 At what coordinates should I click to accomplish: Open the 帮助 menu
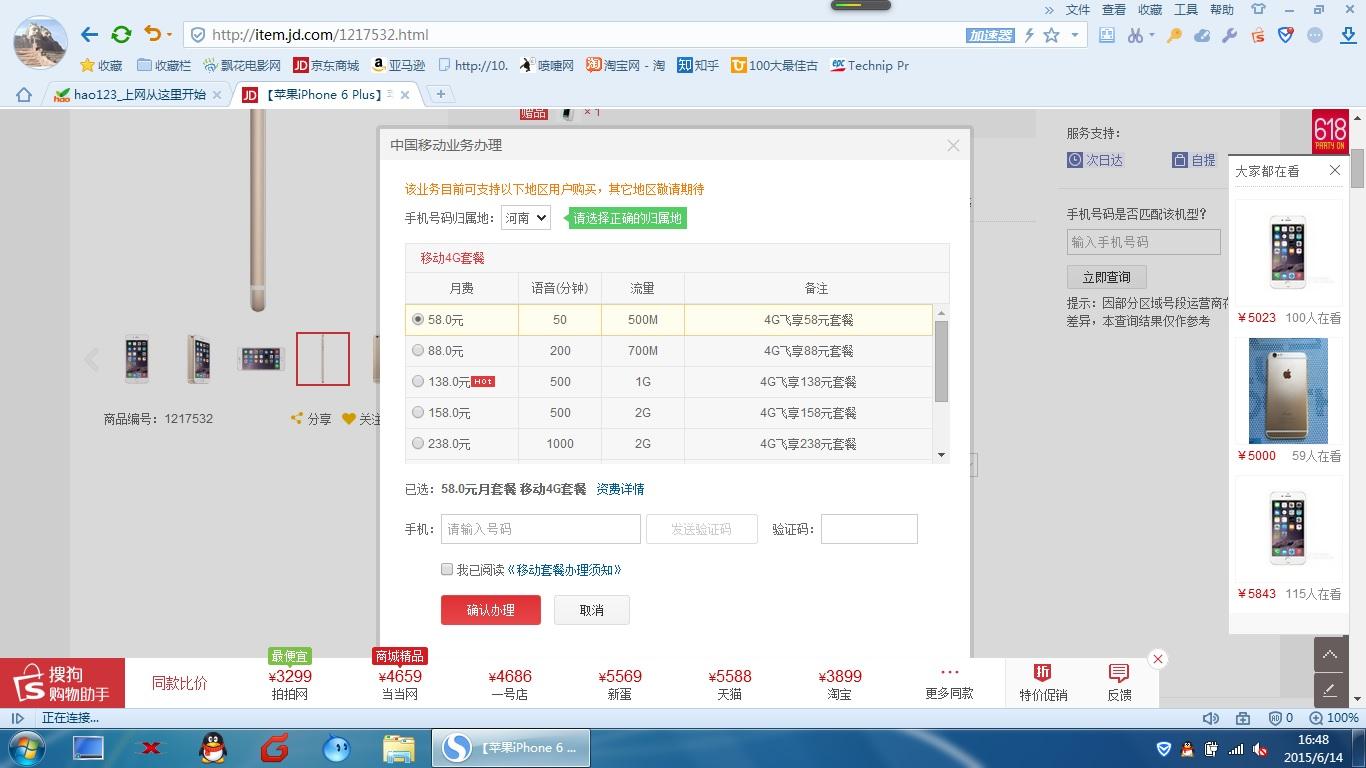1222,10
